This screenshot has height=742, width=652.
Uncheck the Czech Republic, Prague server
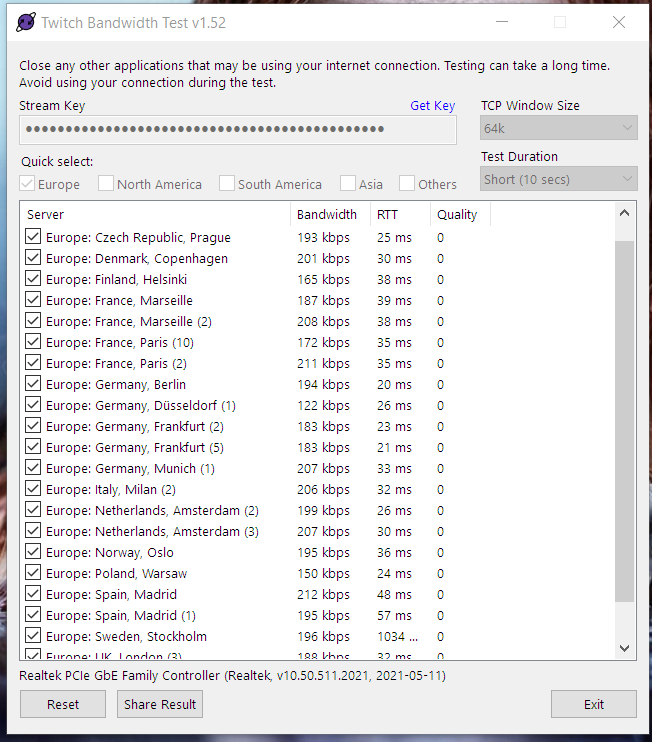(33, 237)
